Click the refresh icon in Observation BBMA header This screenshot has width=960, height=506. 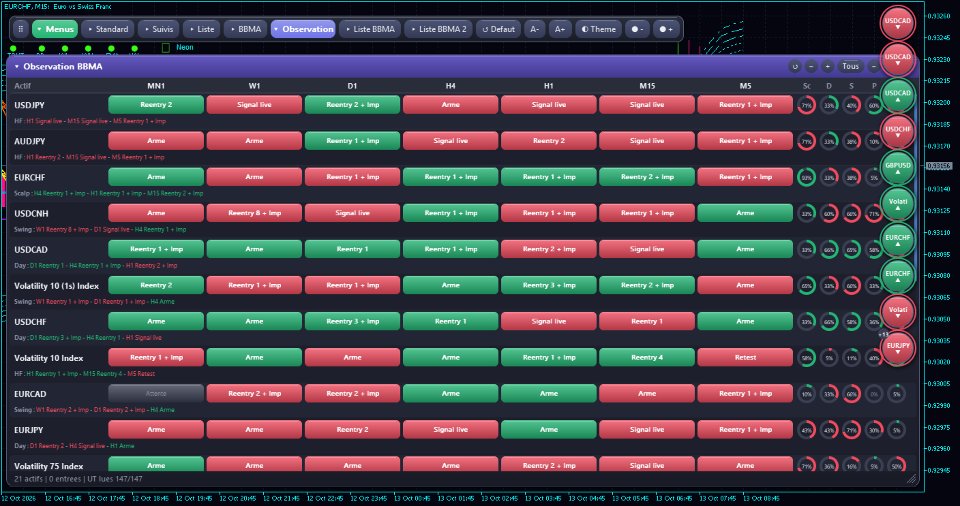click(795, 66)
